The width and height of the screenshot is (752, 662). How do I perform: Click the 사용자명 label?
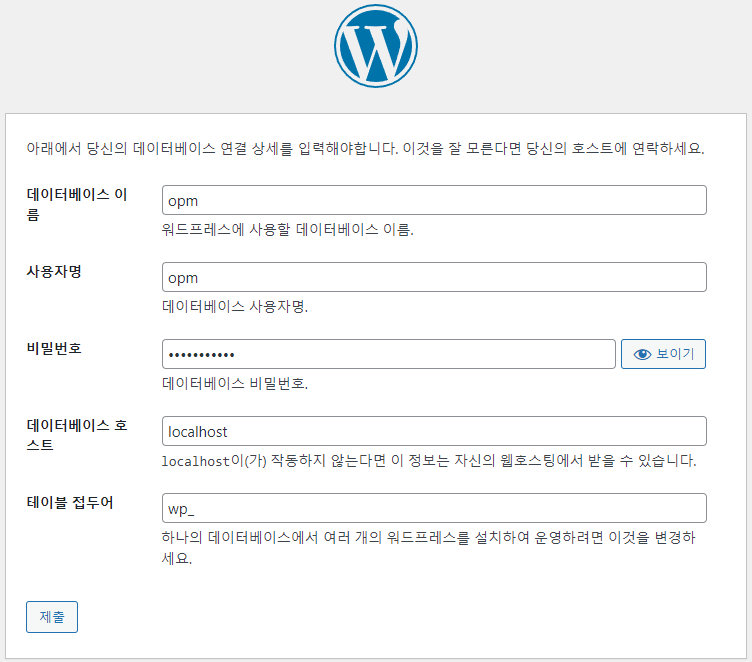point(54,272)
